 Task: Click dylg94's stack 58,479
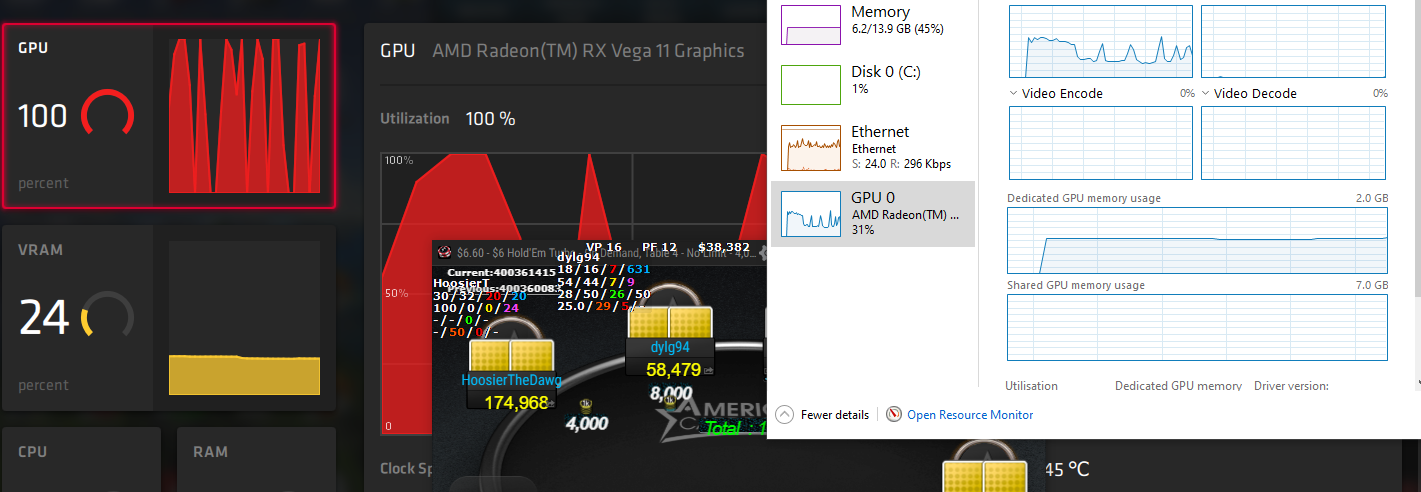674,369
